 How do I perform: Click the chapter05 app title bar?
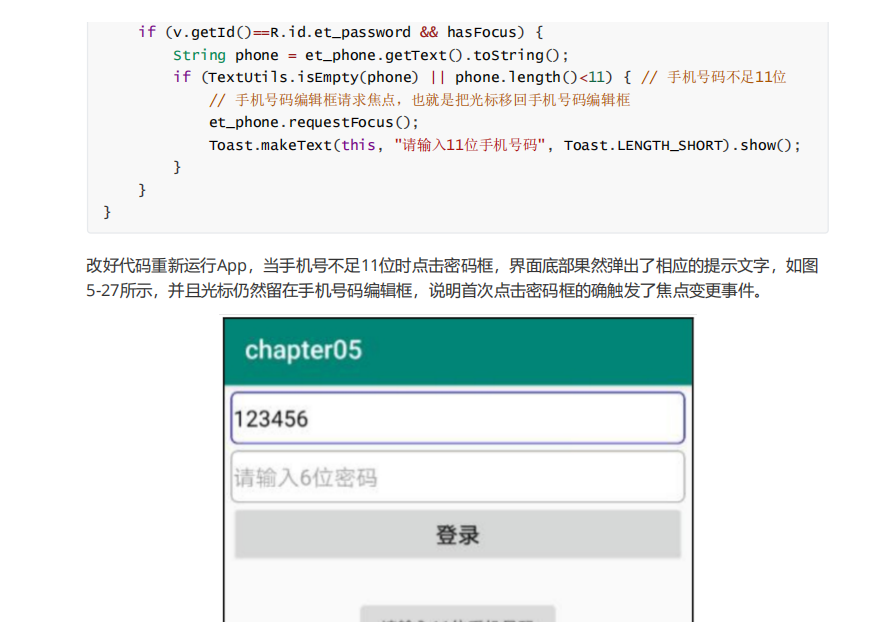(x=458, y=351)
